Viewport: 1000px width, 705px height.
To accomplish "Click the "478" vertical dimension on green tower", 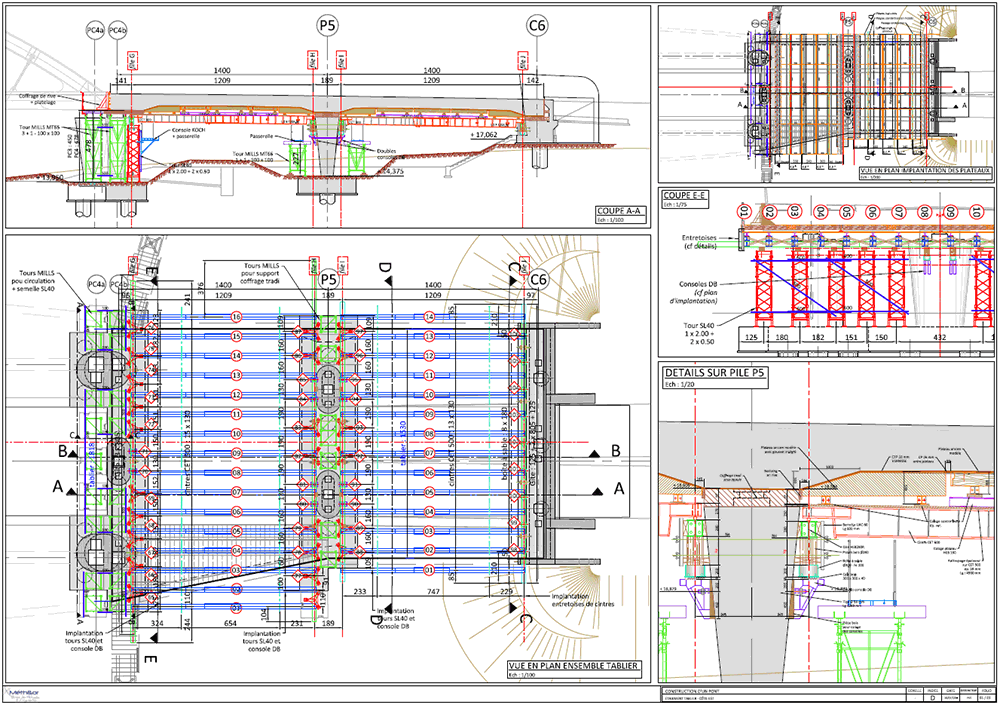I will (x=89, y=146).
